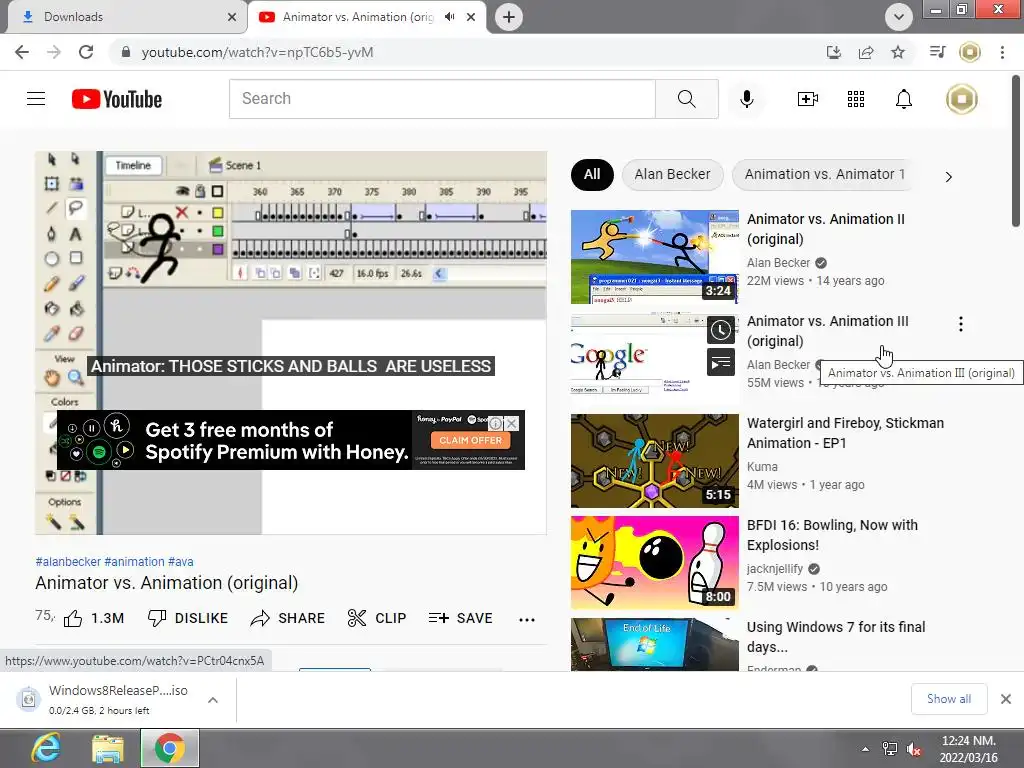Open more actions ellipsis under video
Image resolution: width=1024 pixels, height=768 pixels.
(x=526, y=619)
